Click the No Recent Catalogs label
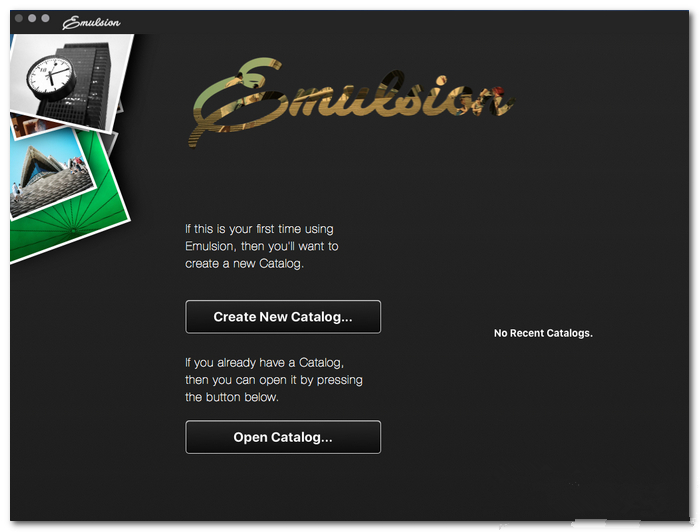The image size is (700, 532). tap(543, 333)
